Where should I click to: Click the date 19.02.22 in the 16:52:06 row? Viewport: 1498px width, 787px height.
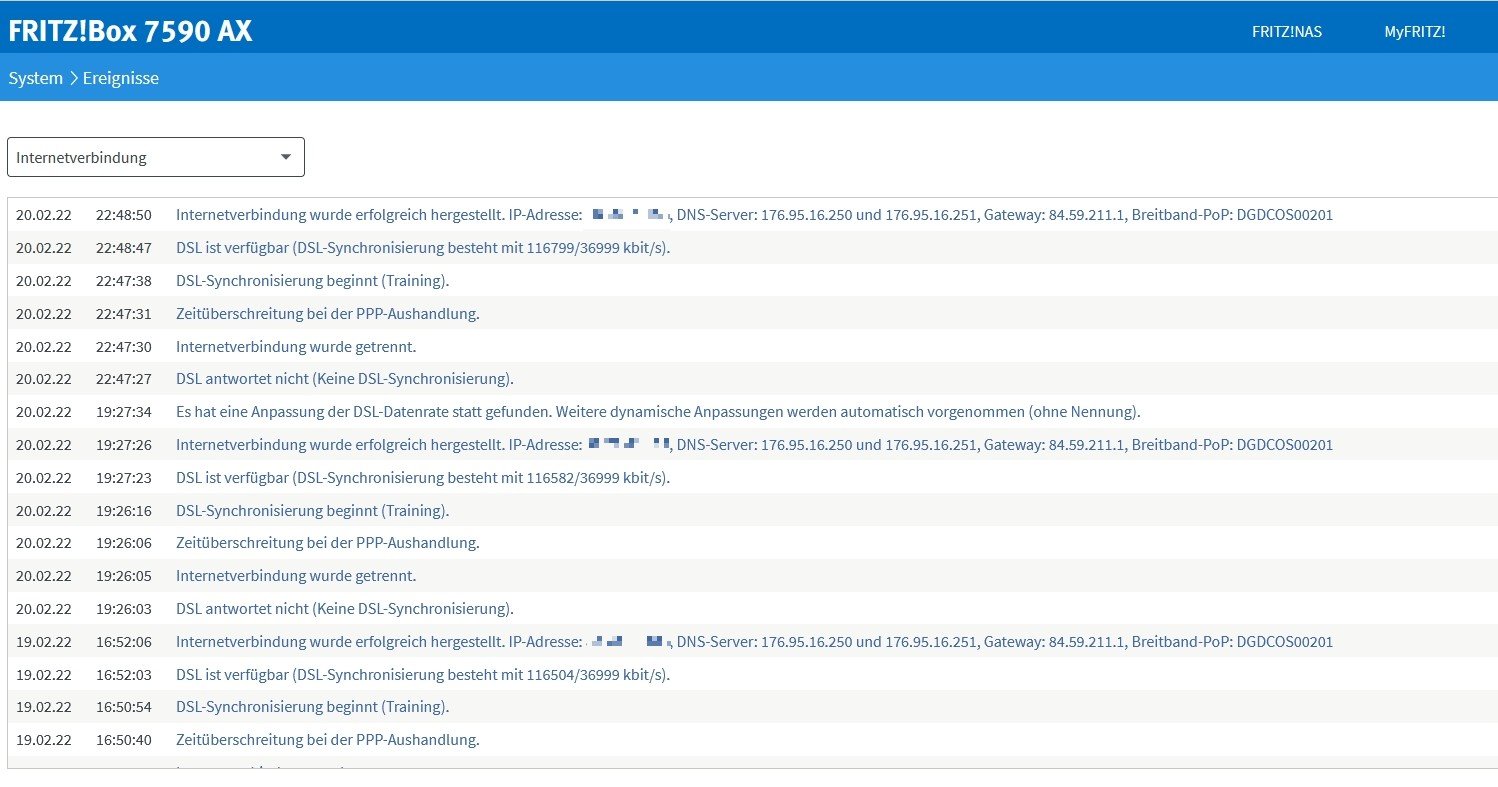pyautogui.click(x=44, y=642)
